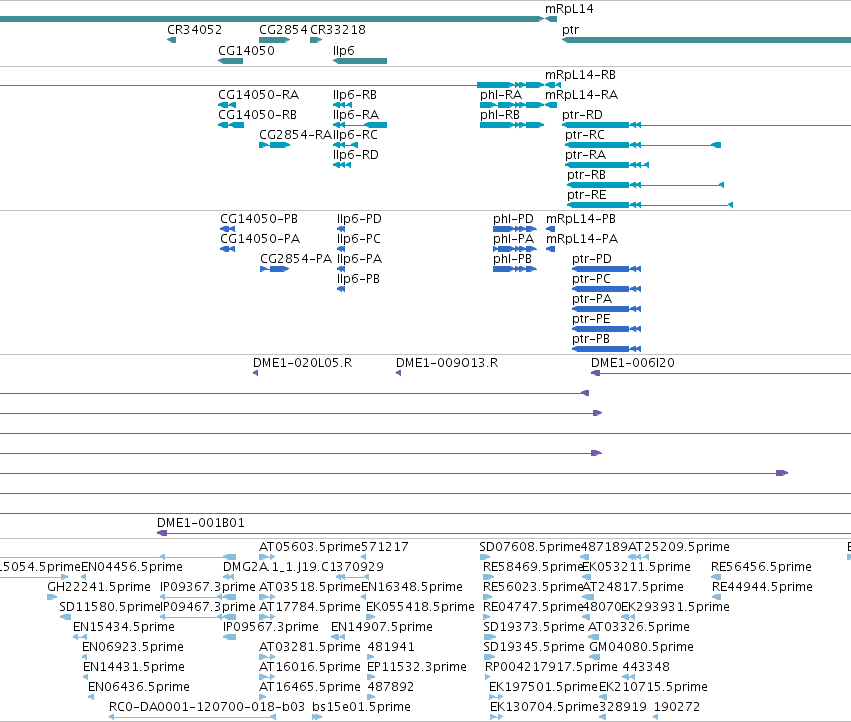
Task: Select protein ptr-PD
Action: click(607, 269)
